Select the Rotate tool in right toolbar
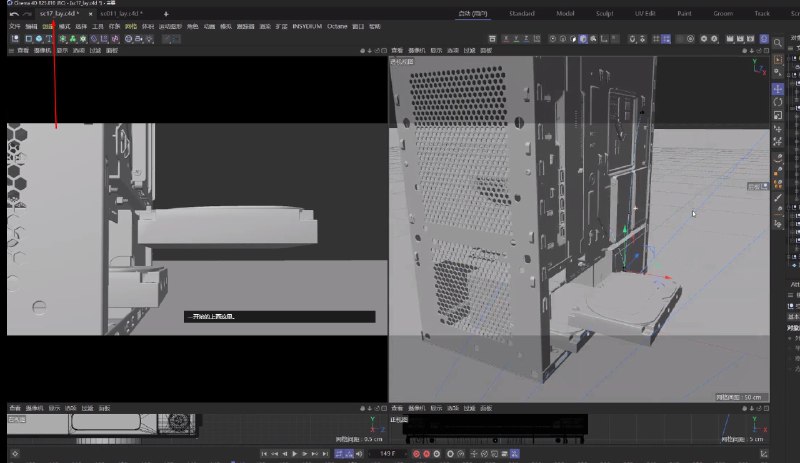Screen dimensions: 800x463 pos(778,102)
